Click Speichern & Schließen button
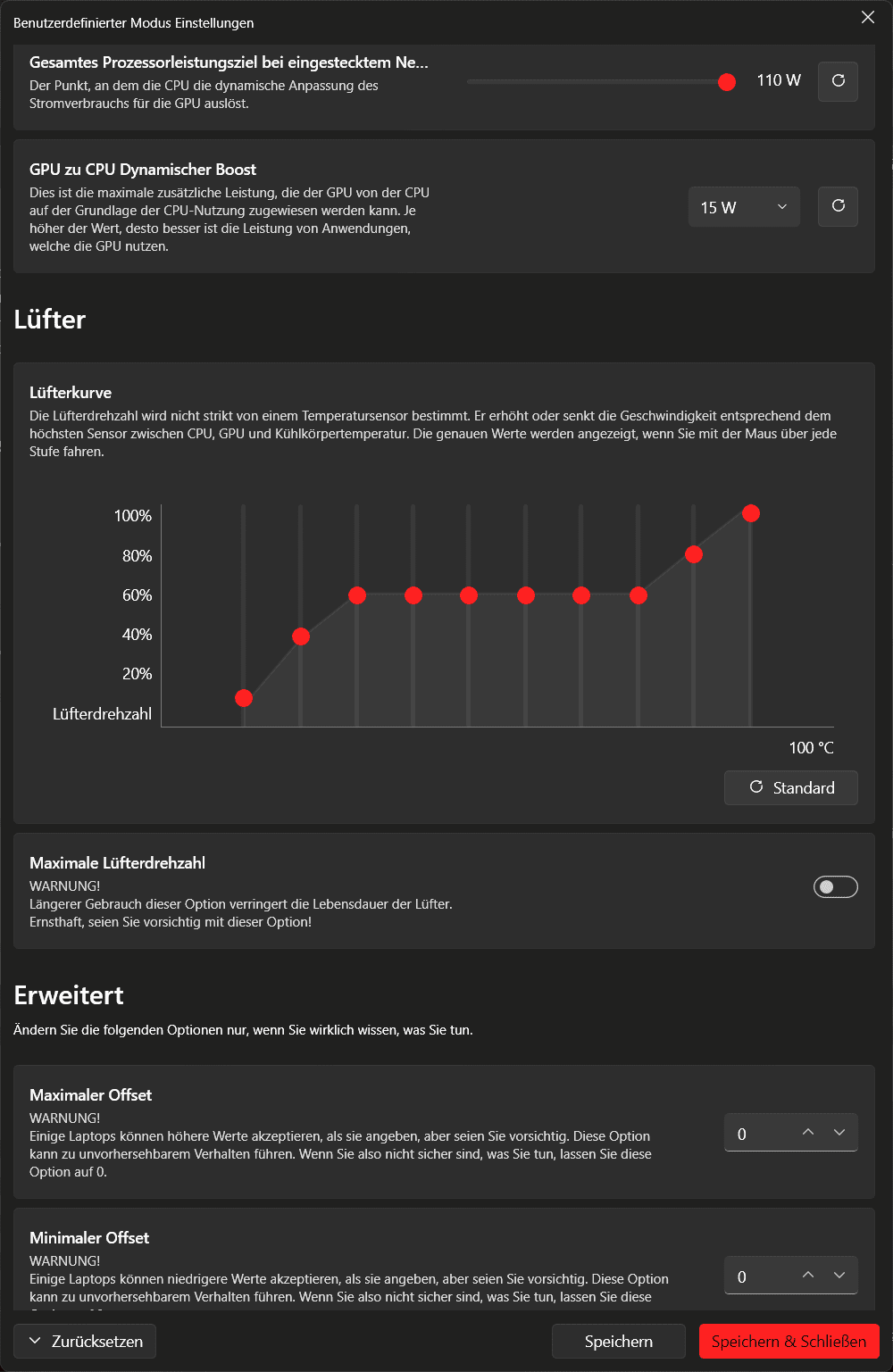Image resolution: width=893 pixels, height=1372 pixels. tap(789, 1341)
